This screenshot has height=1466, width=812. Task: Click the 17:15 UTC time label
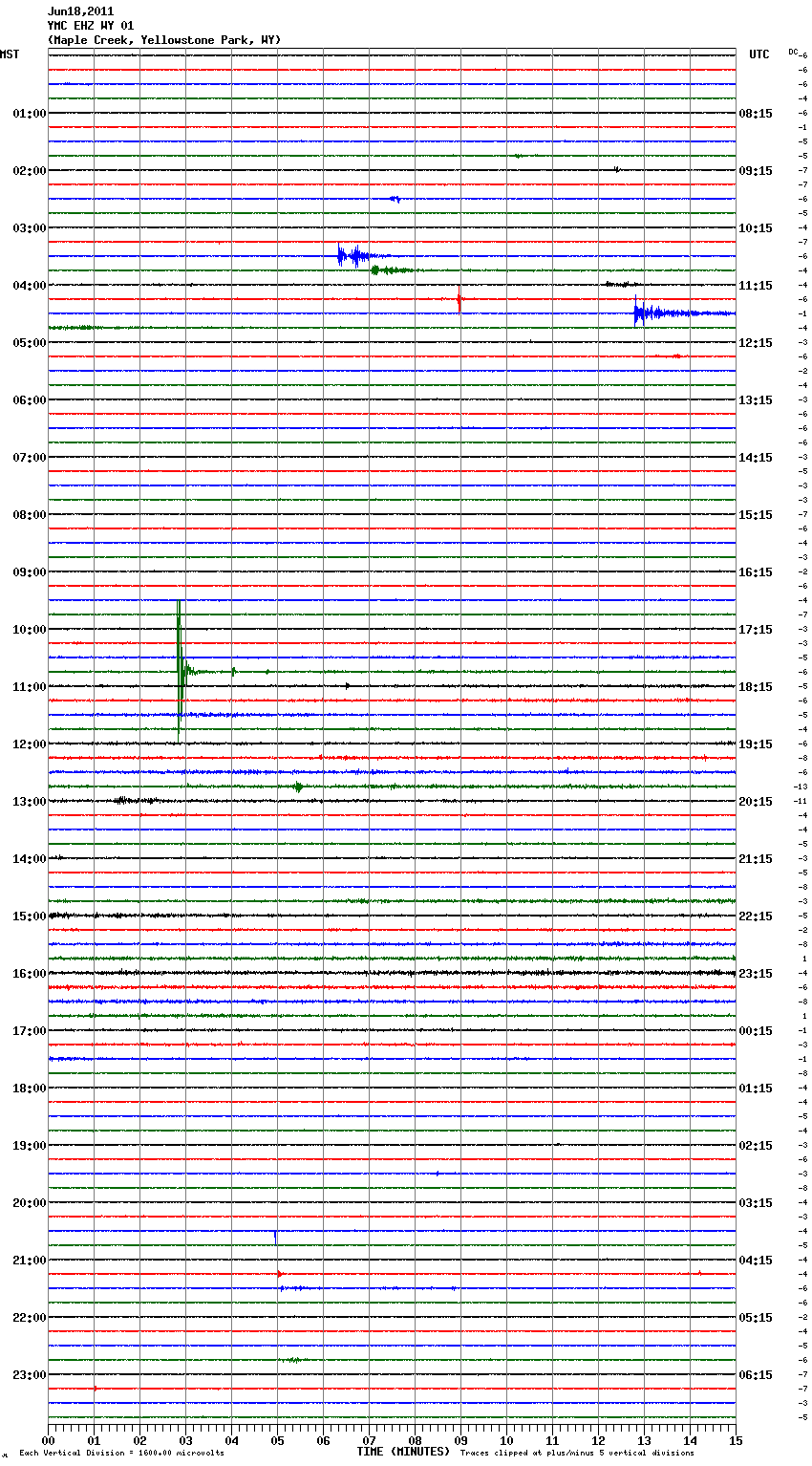click(x=756, y=630)
